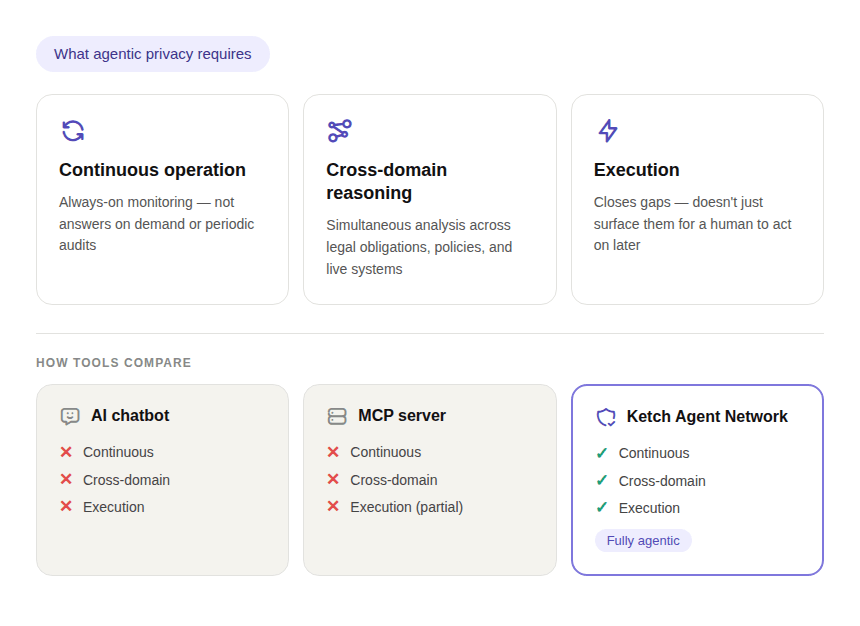Click the 'Ketch Agent Network' card title
Viewport: 860px width, 626px height.
click(707, 417)
